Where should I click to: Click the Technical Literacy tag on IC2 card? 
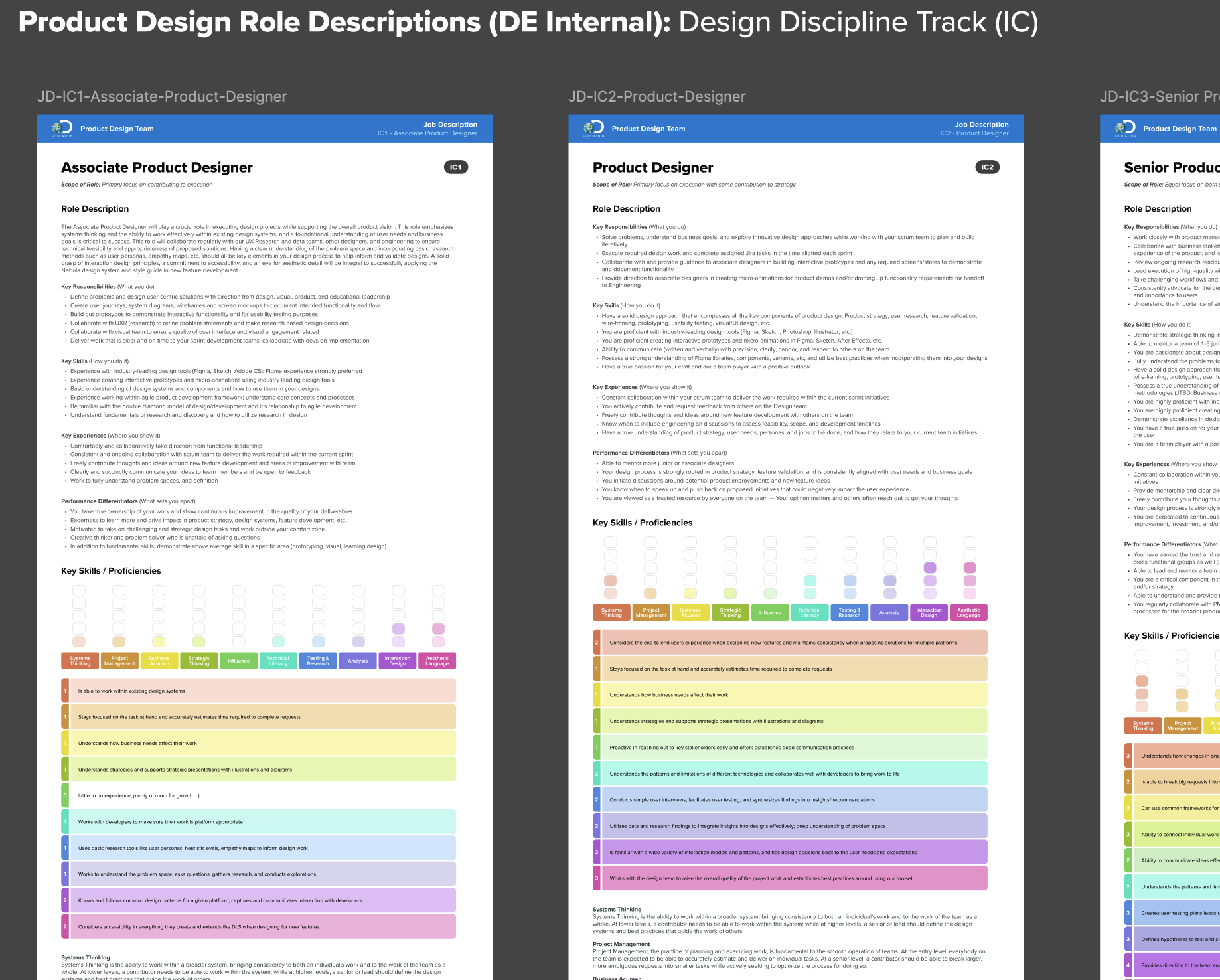coord(810,612)
